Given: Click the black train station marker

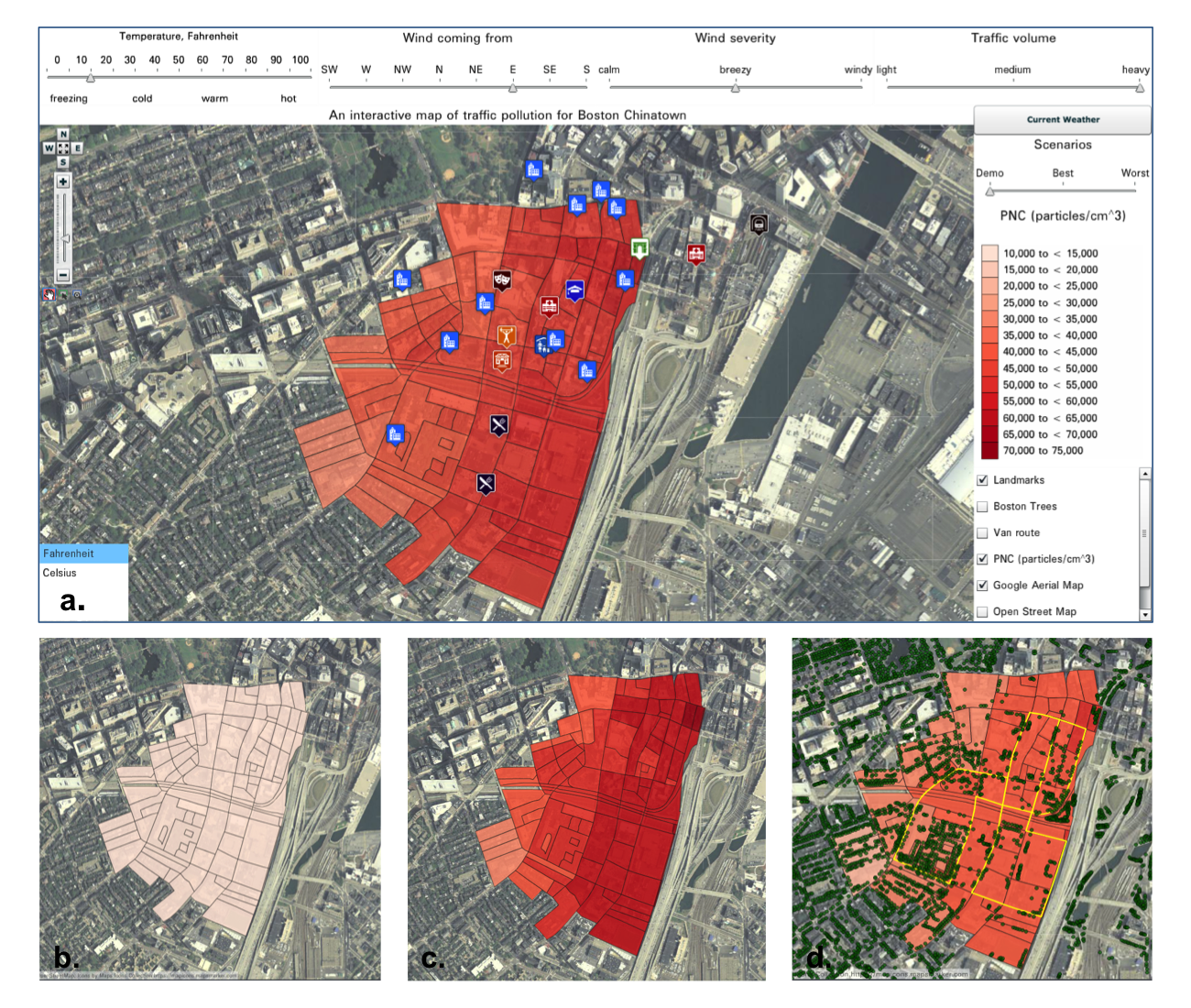Looking at the screenshot, I should click(x=759, y=224).
